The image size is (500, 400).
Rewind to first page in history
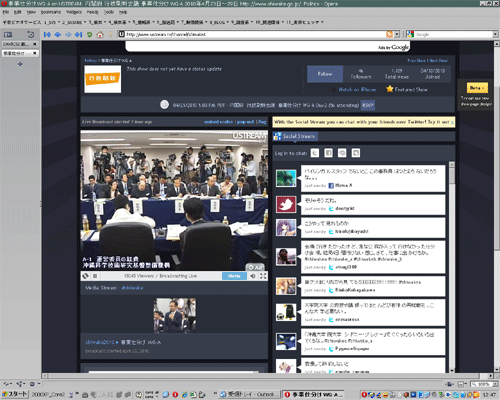47,34
